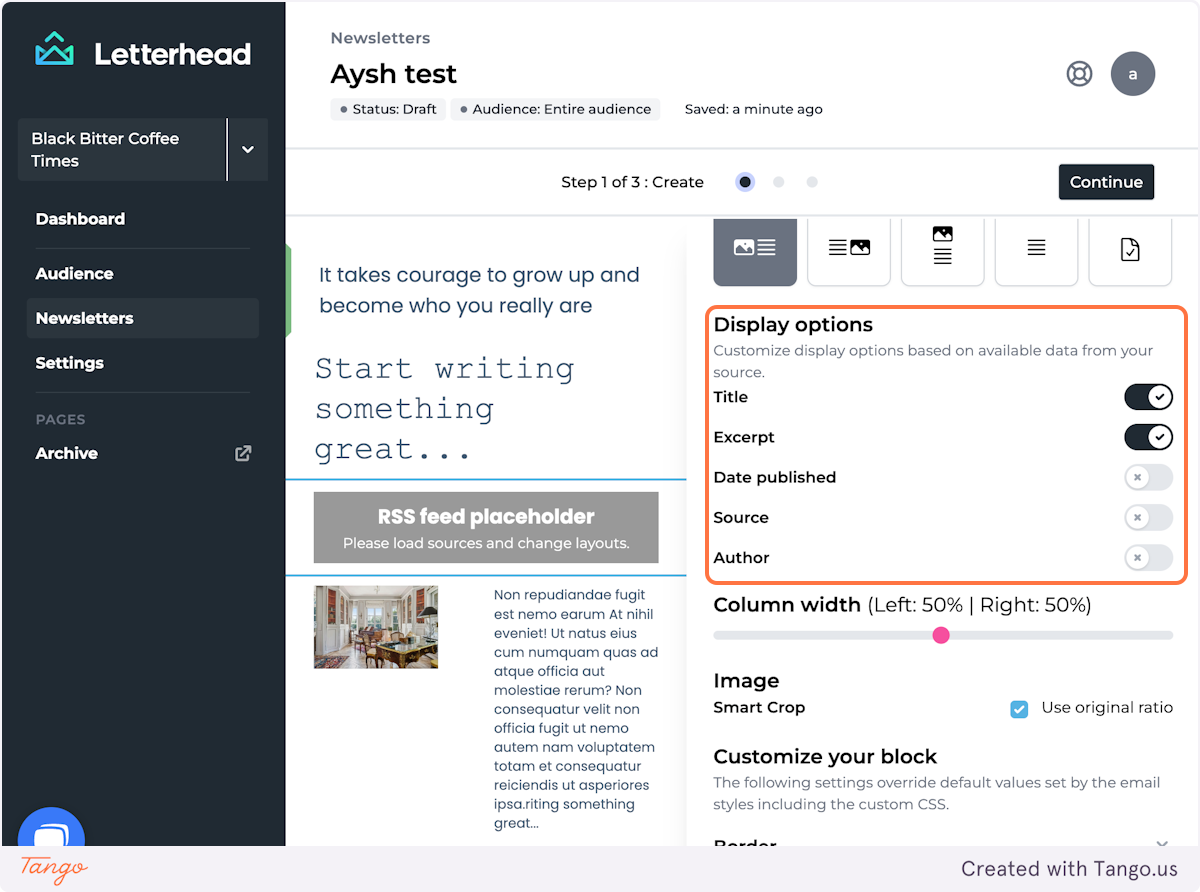This screenshot has height=892, width=1200.
Task: Click 'Saved: a minute ago' text
Action: (754, 109)
